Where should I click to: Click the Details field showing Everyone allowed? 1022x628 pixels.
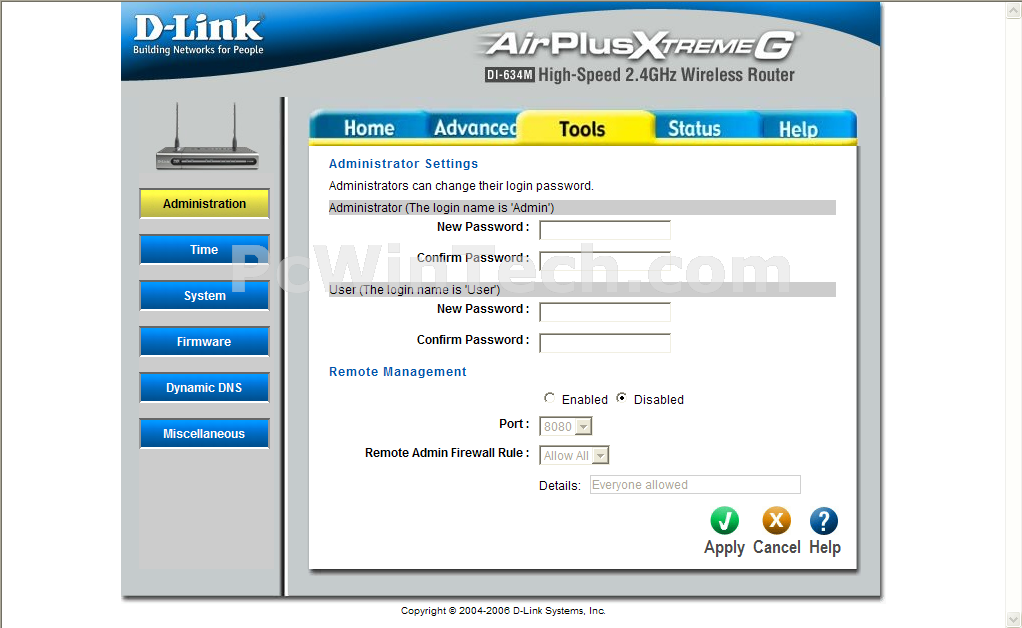[x=695, y=485]
